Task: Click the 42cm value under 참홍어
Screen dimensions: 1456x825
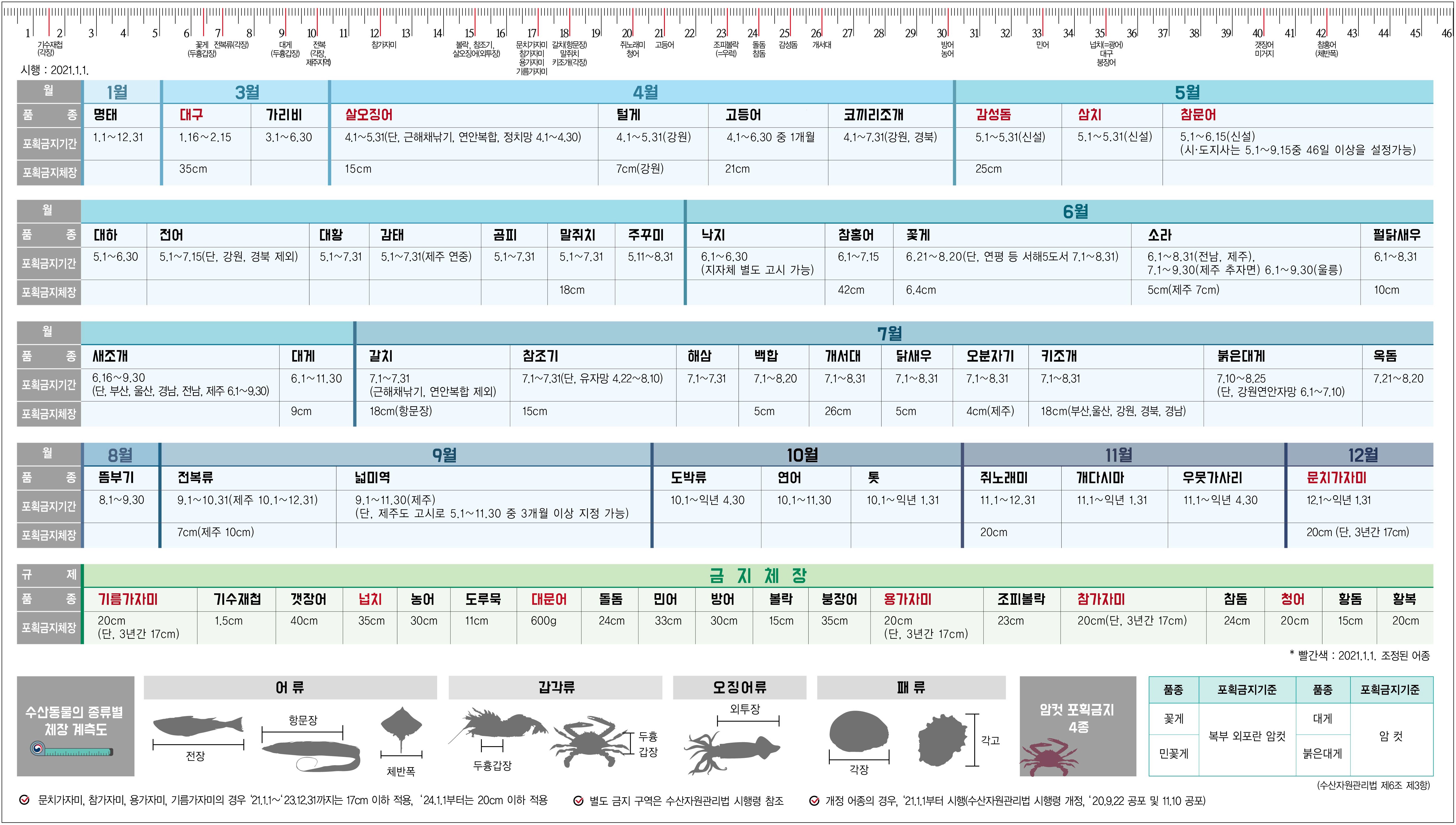Action: point(851,290)
